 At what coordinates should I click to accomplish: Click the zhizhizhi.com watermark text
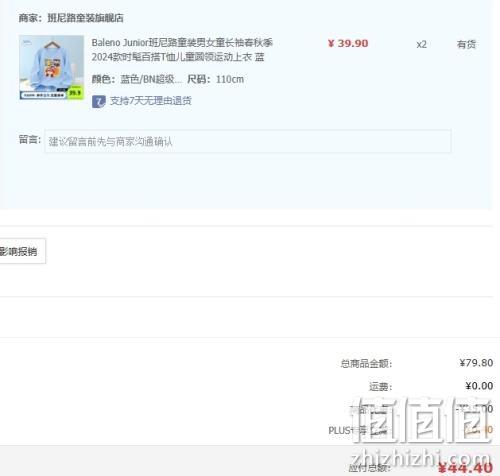click(421, 459)
